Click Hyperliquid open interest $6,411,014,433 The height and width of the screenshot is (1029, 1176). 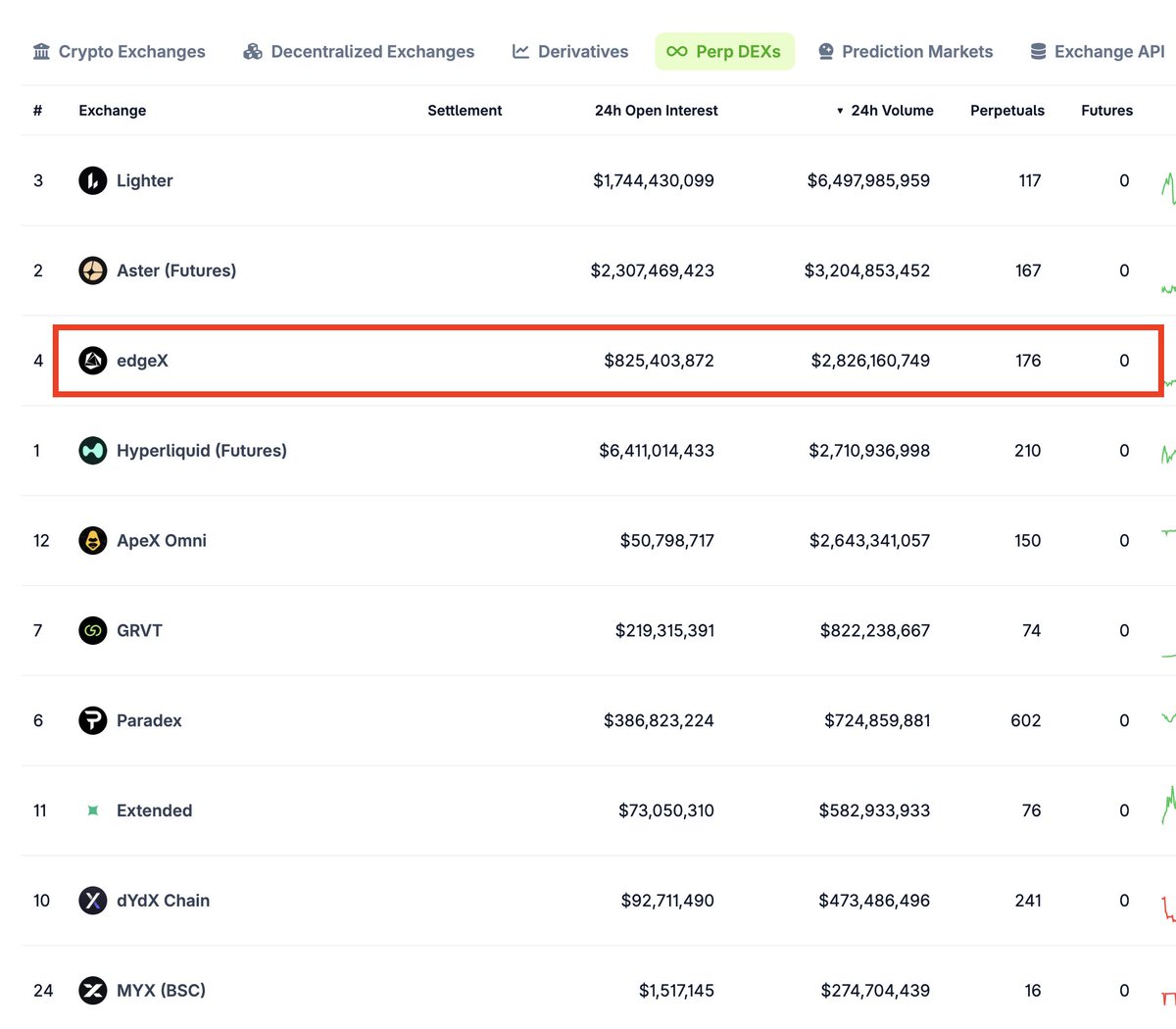pos(657,451)
